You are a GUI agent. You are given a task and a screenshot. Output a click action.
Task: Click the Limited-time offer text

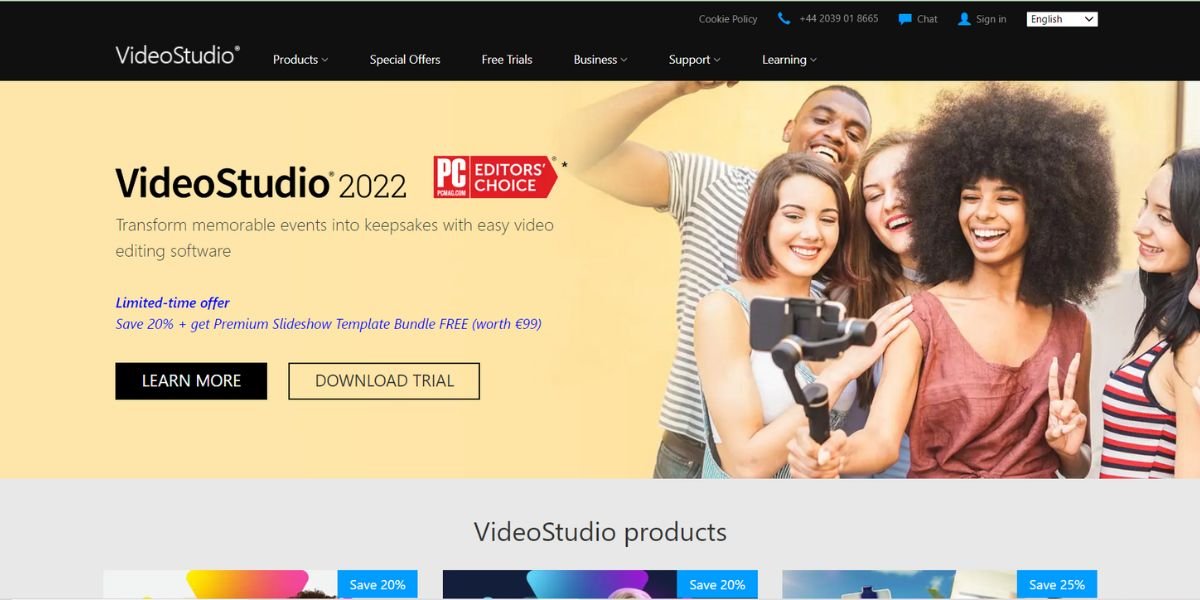pyautogui.click(x=172, y=303)
